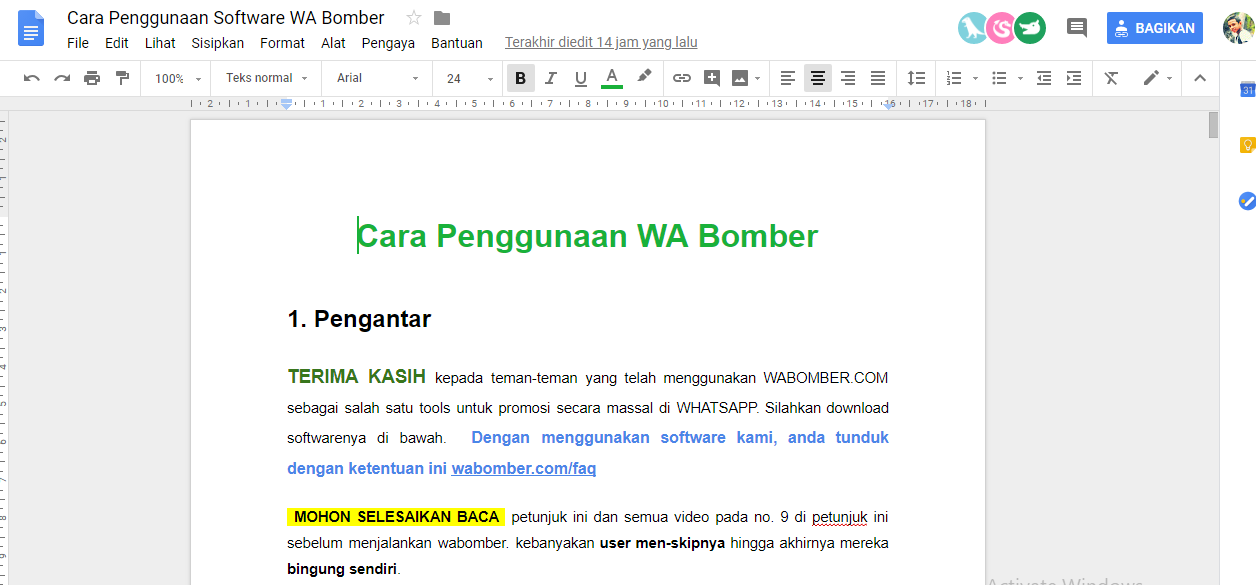
Task: Add a comment with the plus comment icon
Action: 712,78
